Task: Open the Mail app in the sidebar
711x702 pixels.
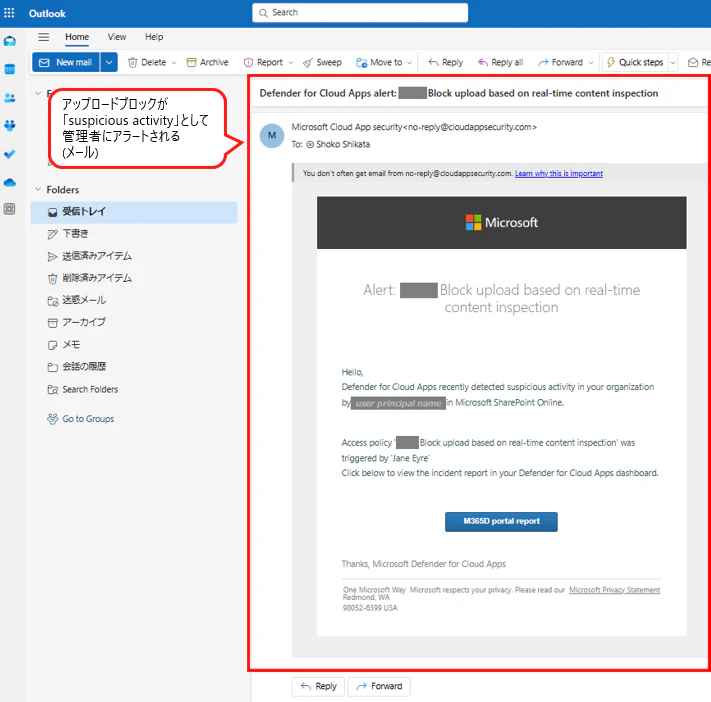Action: click(10, 41)
